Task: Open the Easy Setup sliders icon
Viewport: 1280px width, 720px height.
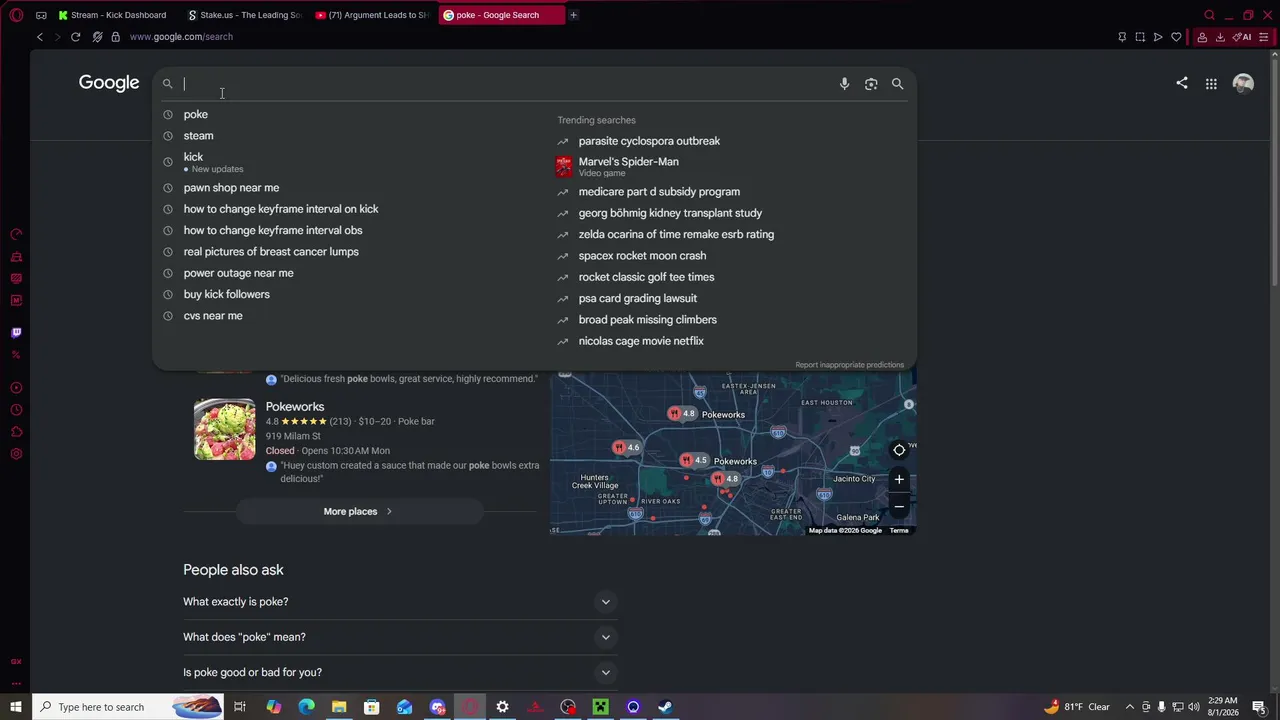Action: point(1264,37)
